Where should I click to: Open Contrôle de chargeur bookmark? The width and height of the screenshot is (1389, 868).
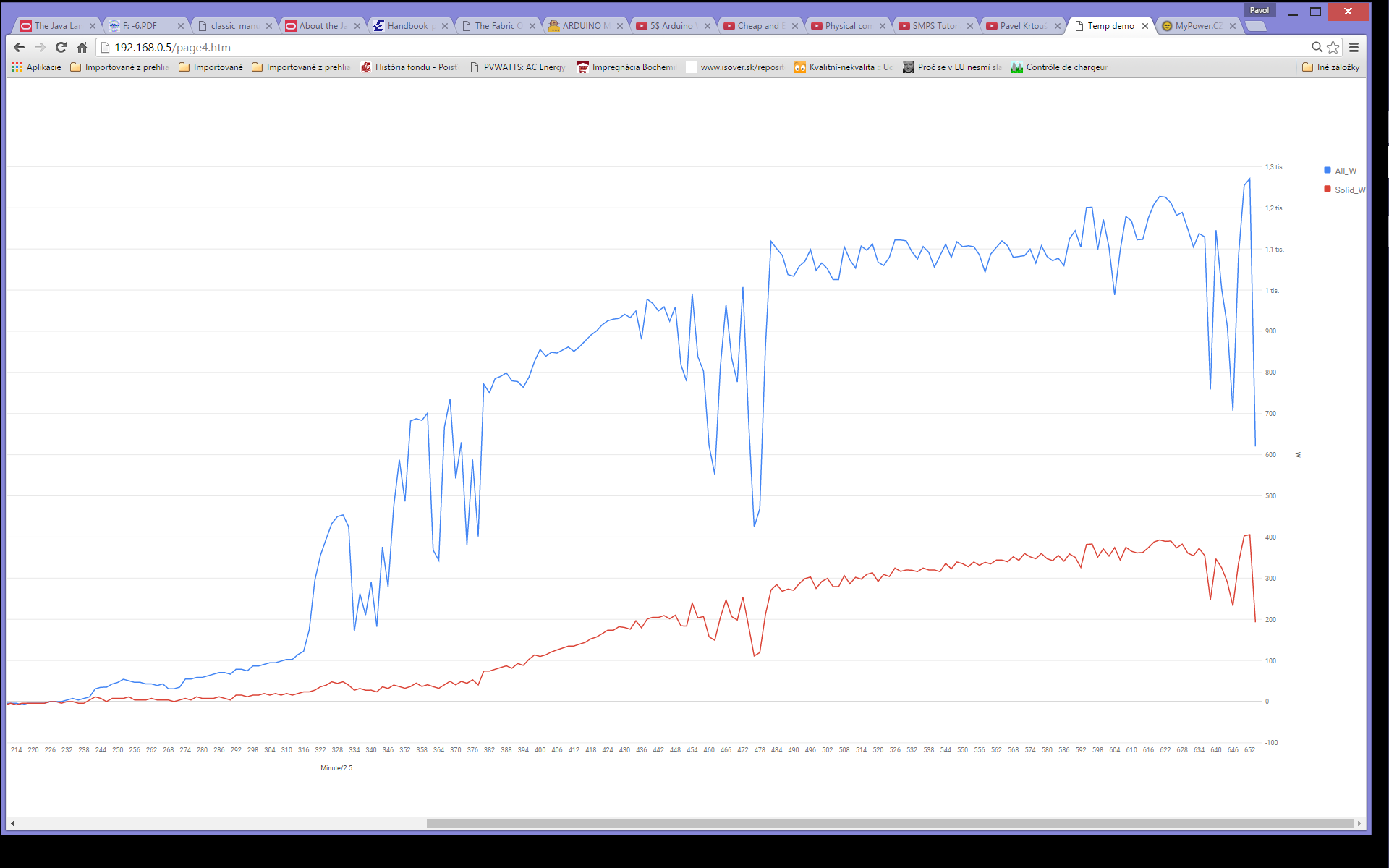click(1060, 67)
